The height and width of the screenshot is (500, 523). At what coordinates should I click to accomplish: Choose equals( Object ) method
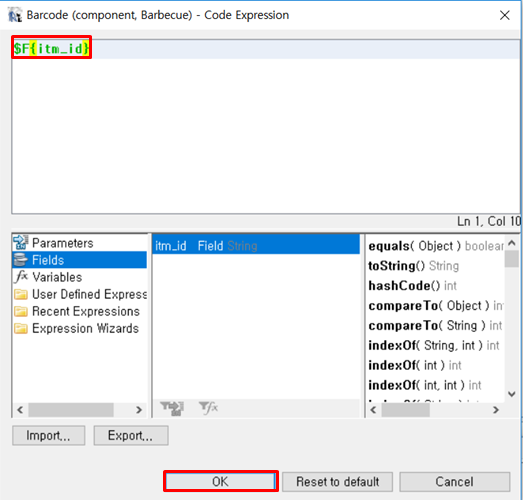436,246
